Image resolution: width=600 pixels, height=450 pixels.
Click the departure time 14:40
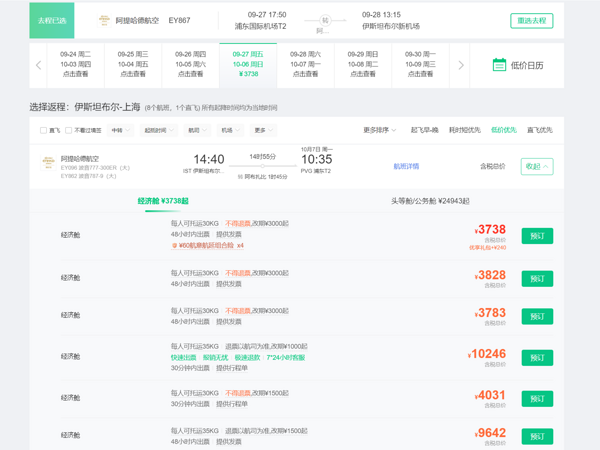click(x=209, y=159)
